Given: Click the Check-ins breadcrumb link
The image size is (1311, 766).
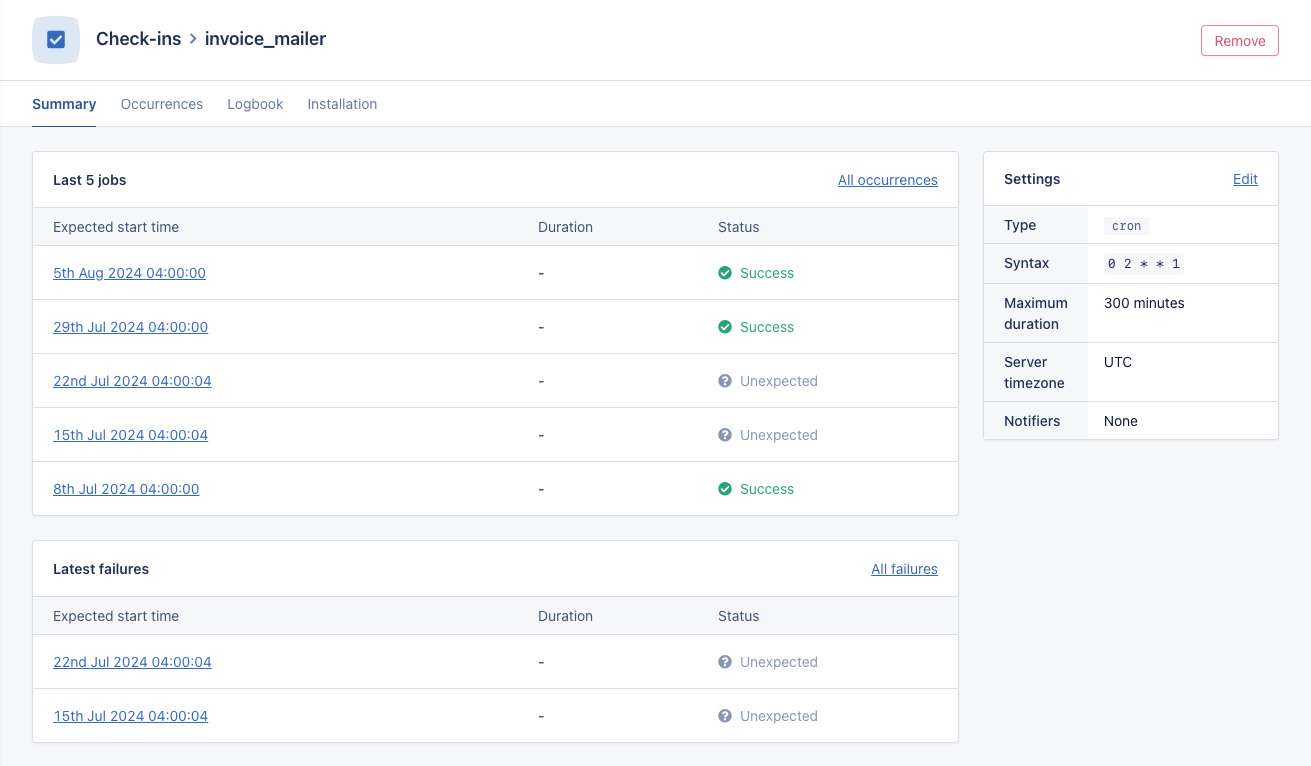Looking at the screenshot, I should click(x=138, y=38).
